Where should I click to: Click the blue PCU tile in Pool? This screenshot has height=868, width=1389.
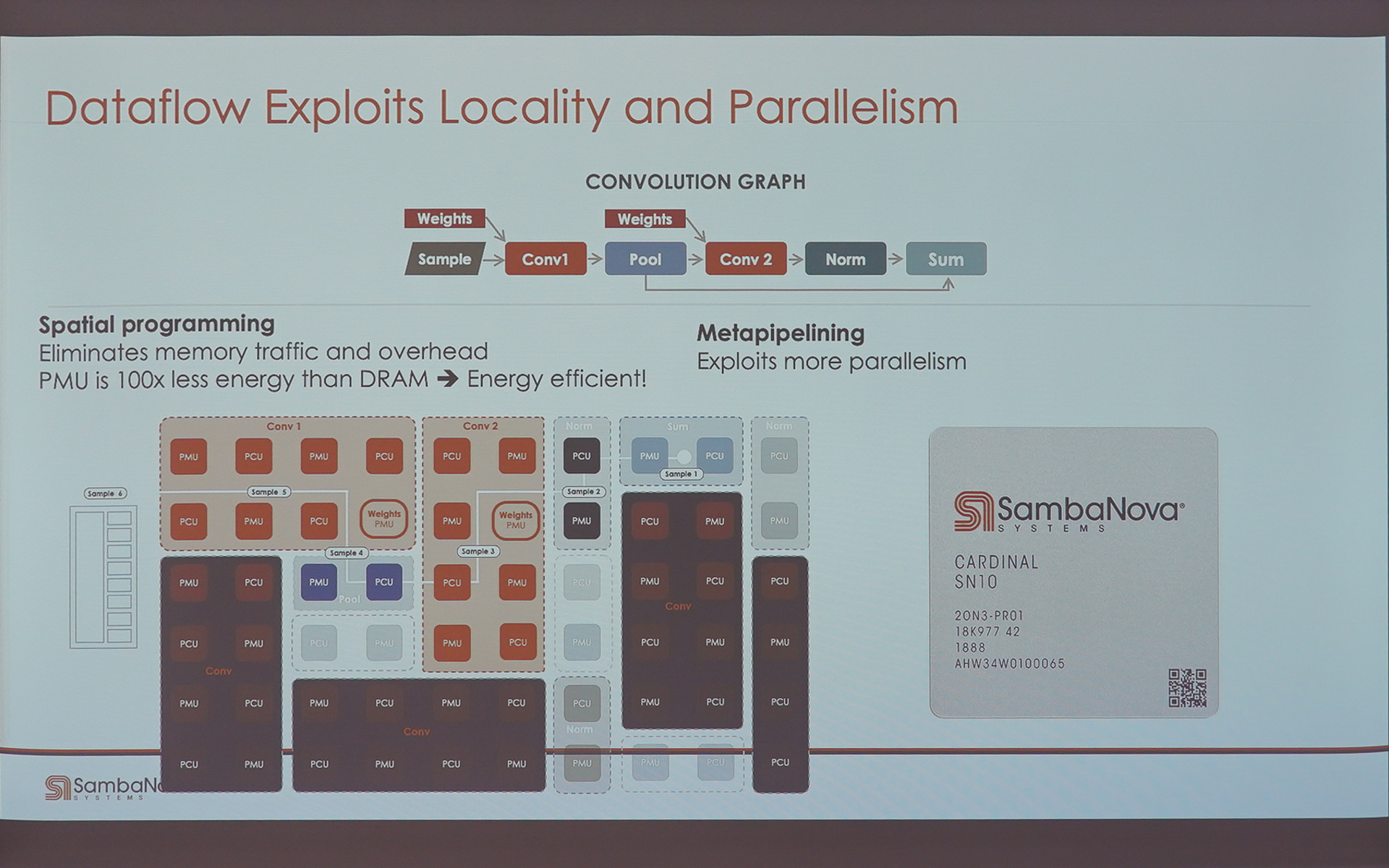click(x=383, y=582)
